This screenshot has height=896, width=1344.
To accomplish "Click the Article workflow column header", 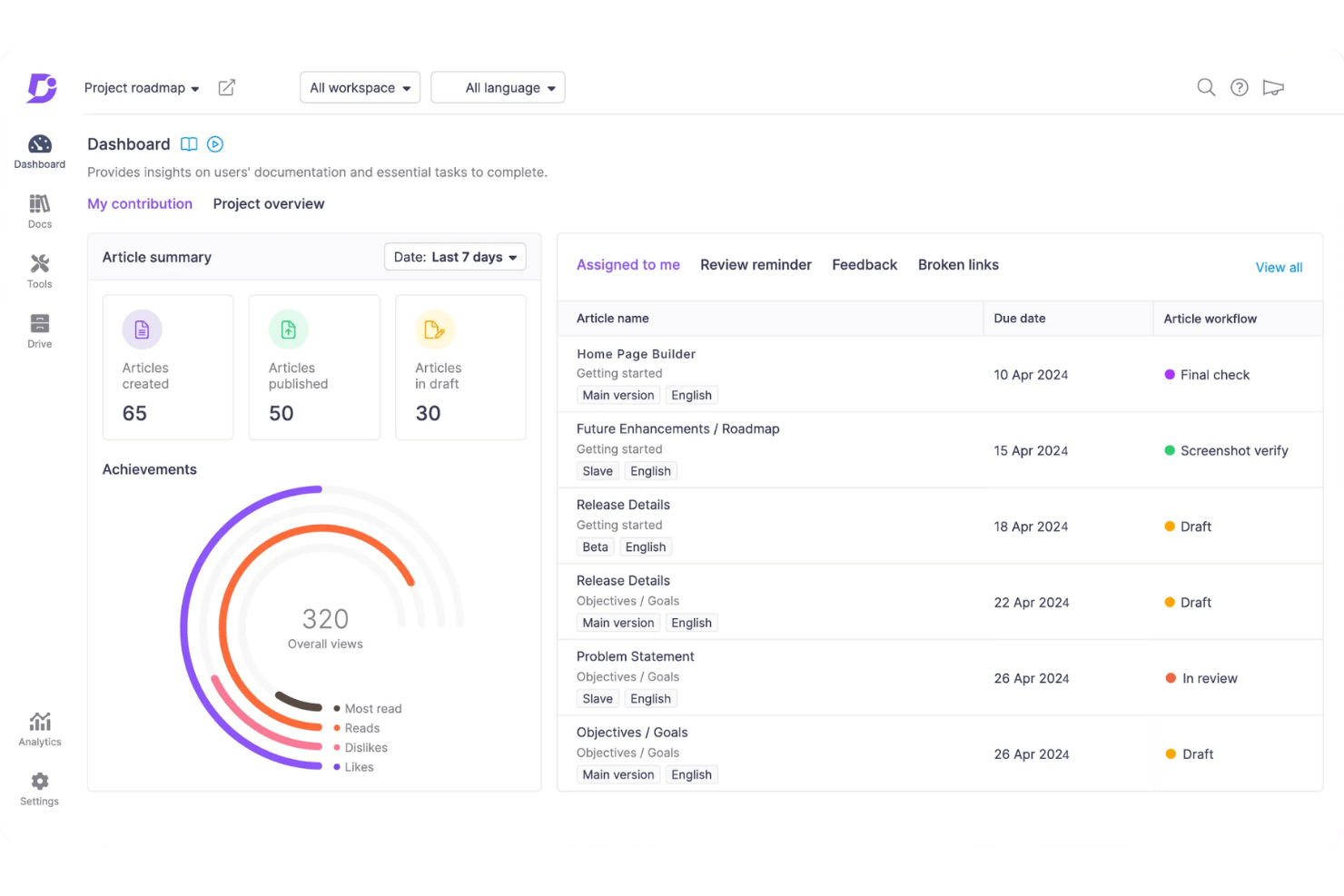I will [x=1211, y=320].
